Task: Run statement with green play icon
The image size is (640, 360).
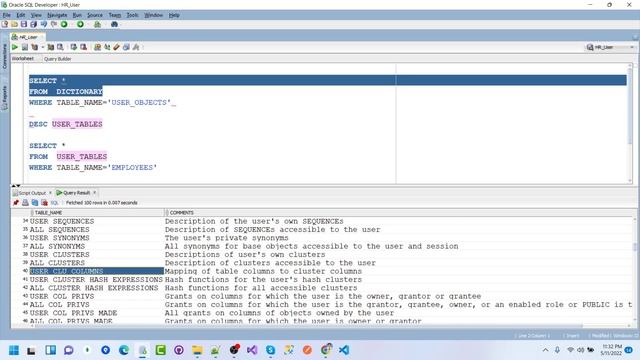Action: click(15, 47)
